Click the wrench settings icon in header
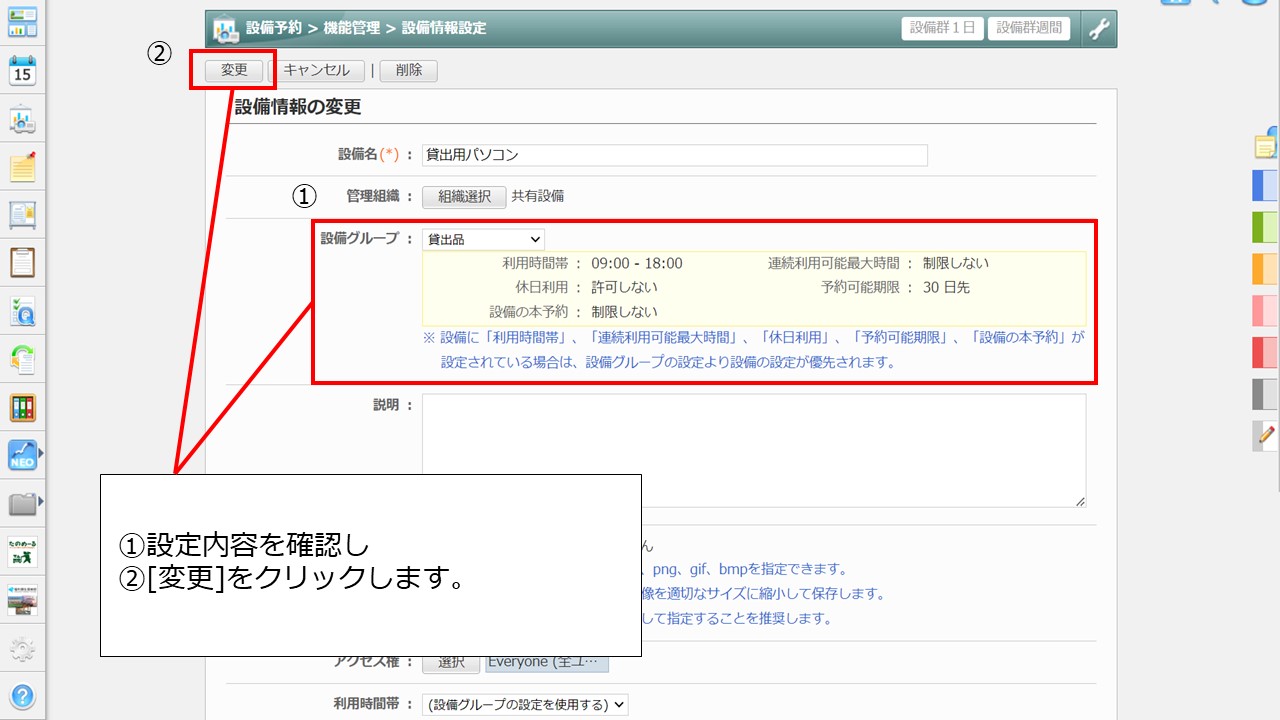This screenshot has width=1280, height=720. click(x=1099, y=29)
